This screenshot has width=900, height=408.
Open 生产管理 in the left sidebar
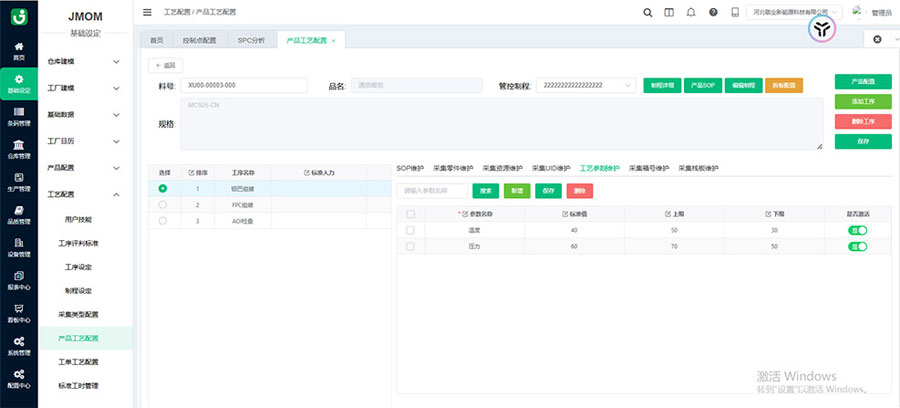(x=19, y=183)
